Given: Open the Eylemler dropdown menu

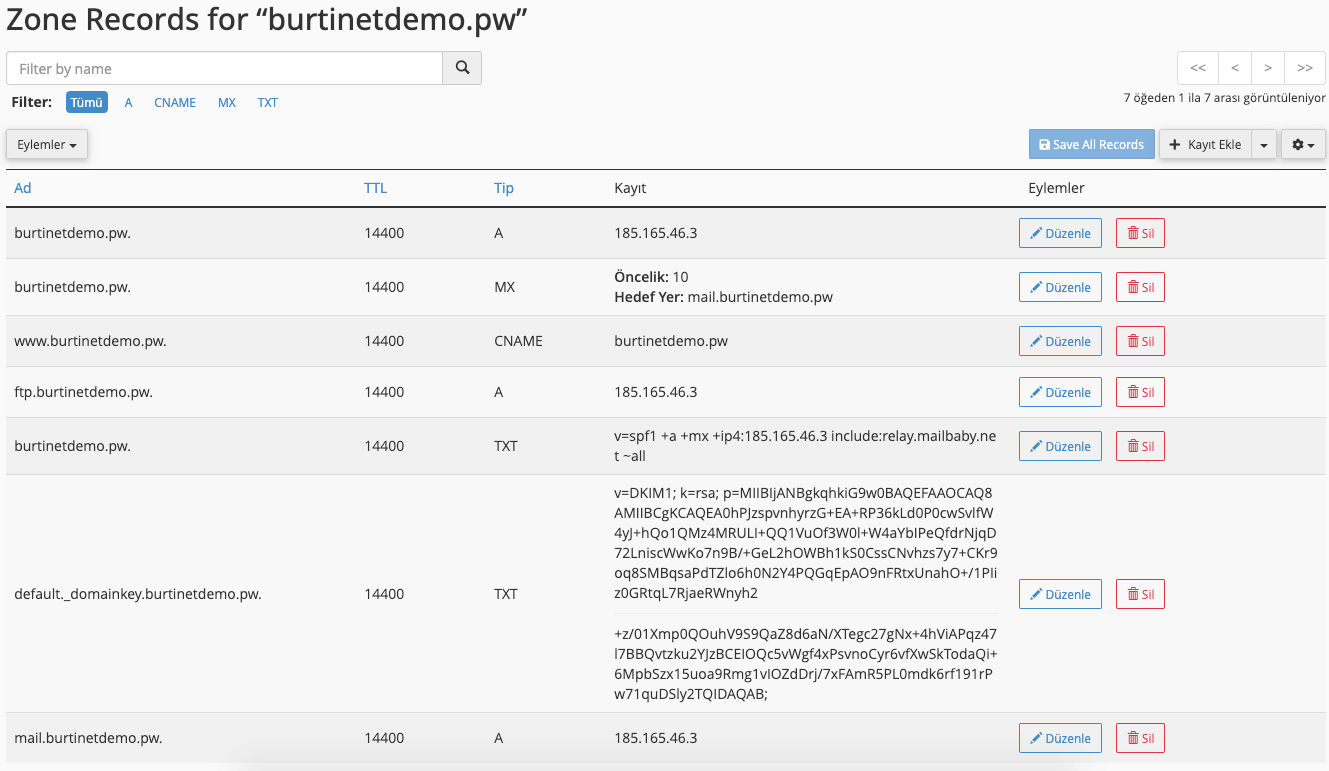Looking at the screenshot, I should (47, 144).
